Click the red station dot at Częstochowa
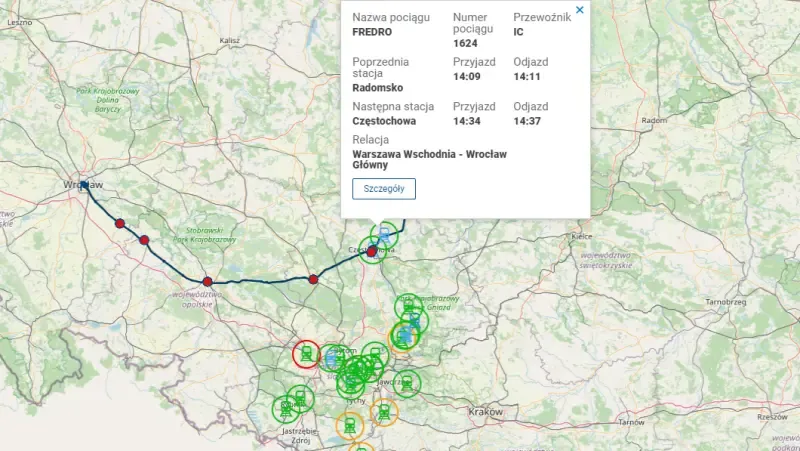The image size is (800, 451). point(372,251)
